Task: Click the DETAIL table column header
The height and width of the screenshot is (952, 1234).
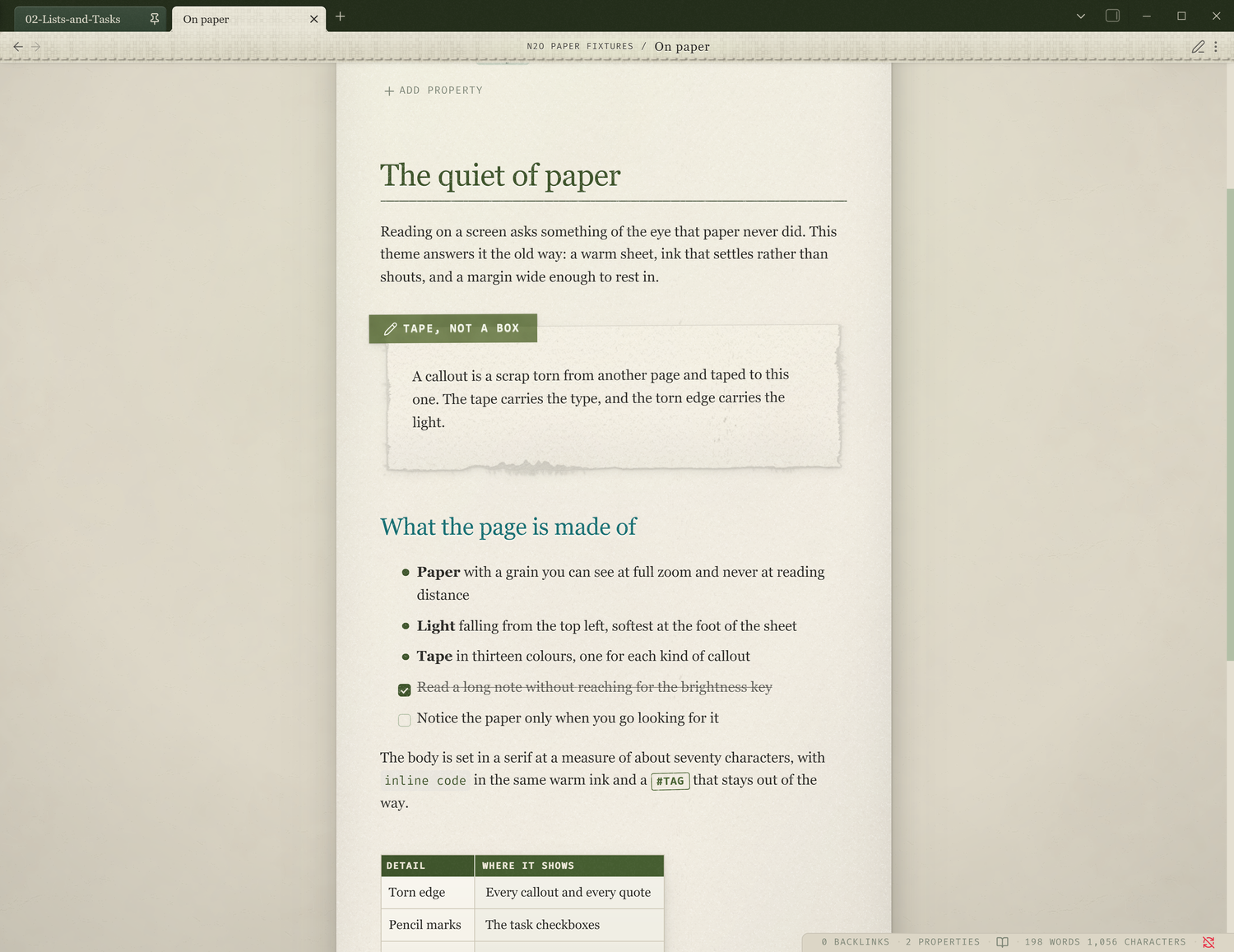Action: coord(428,866)
